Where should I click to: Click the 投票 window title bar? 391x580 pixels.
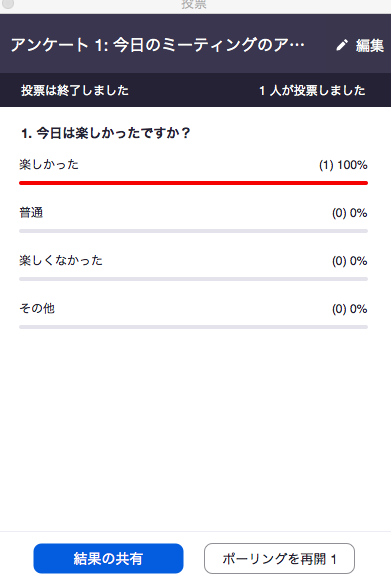194,4
